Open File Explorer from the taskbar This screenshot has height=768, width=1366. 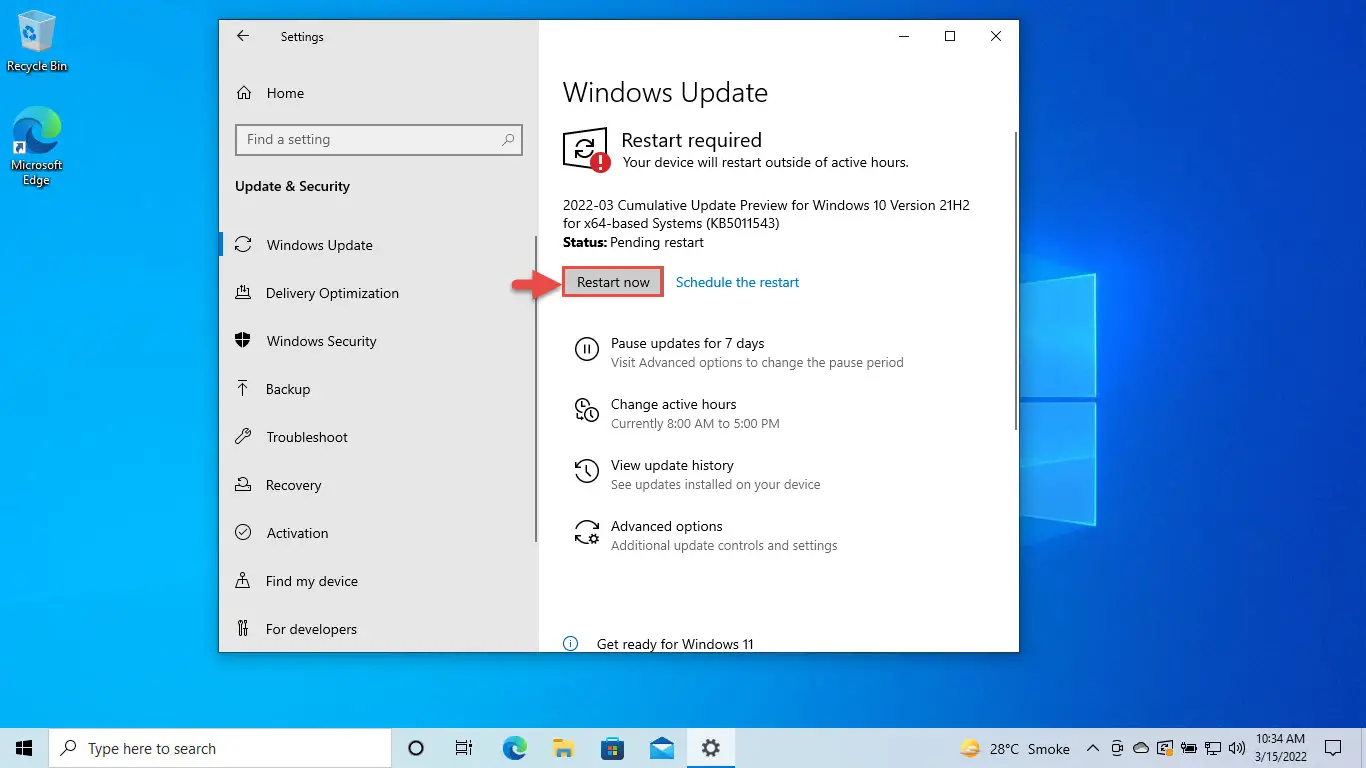pyautogui.click(x=563, y=748)
